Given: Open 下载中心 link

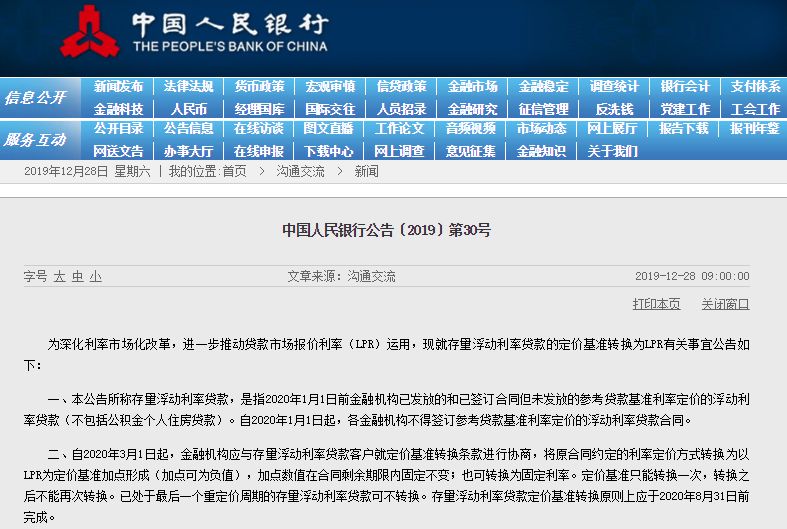Looking at the screenshot, I should (329, 151).
